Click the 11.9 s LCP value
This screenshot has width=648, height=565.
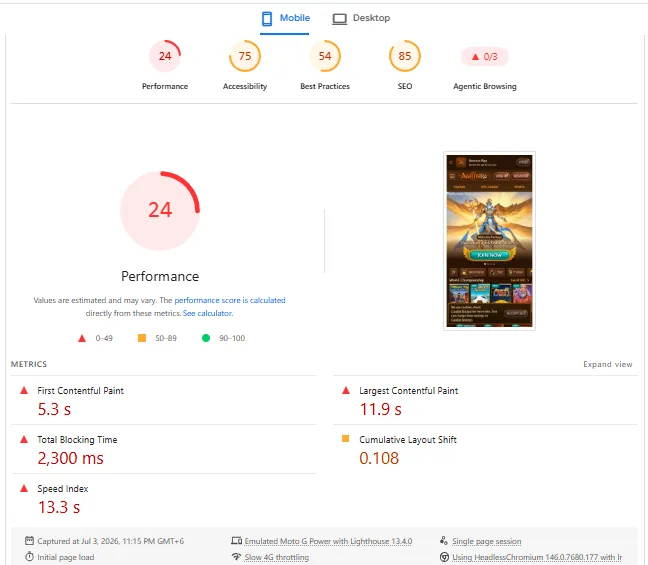[x=380, y=409]
